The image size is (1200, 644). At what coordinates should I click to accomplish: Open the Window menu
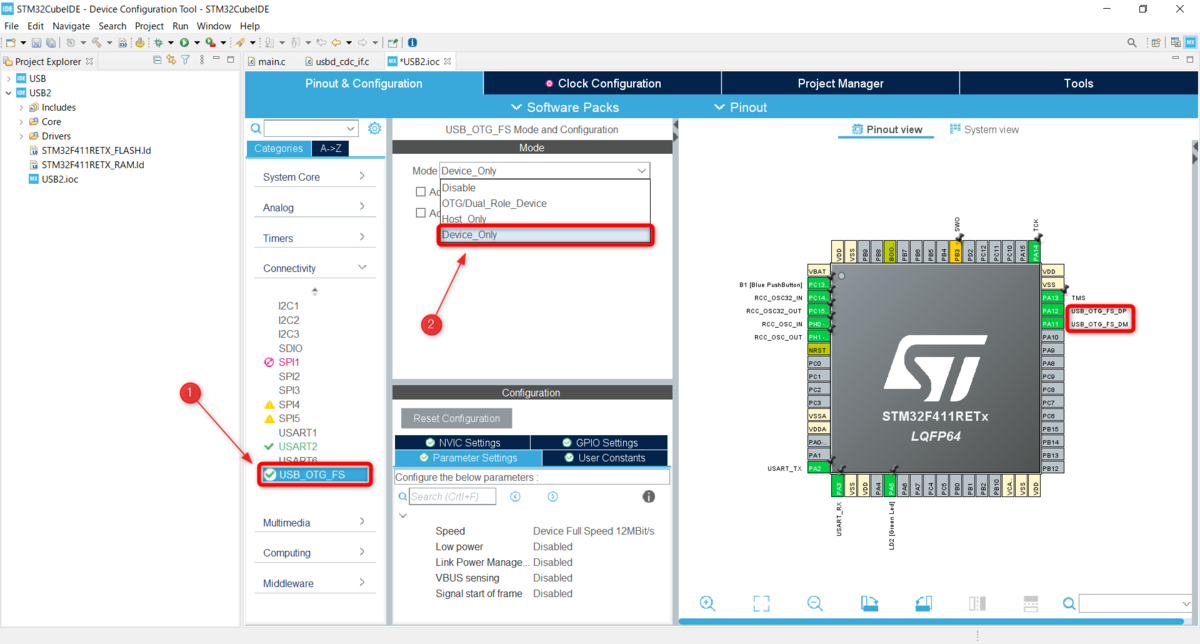click(x=214, y=26)
